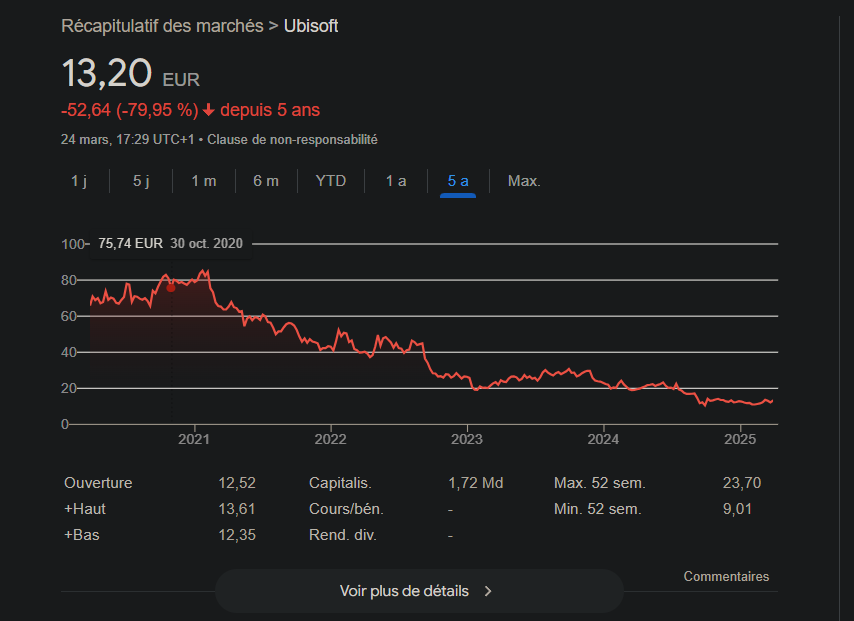Click the Rend. div. label
Viewport: 854px width, 621px height.
[343, 535]
